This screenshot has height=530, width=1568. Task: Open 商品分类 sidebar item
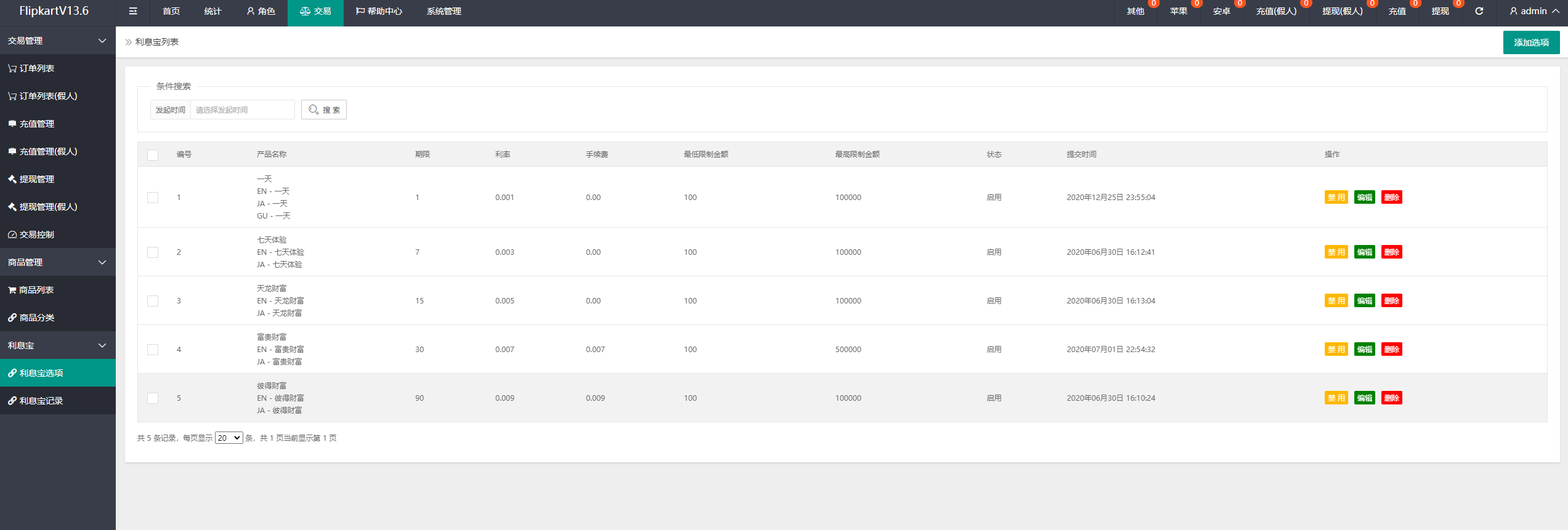point(58,318)
